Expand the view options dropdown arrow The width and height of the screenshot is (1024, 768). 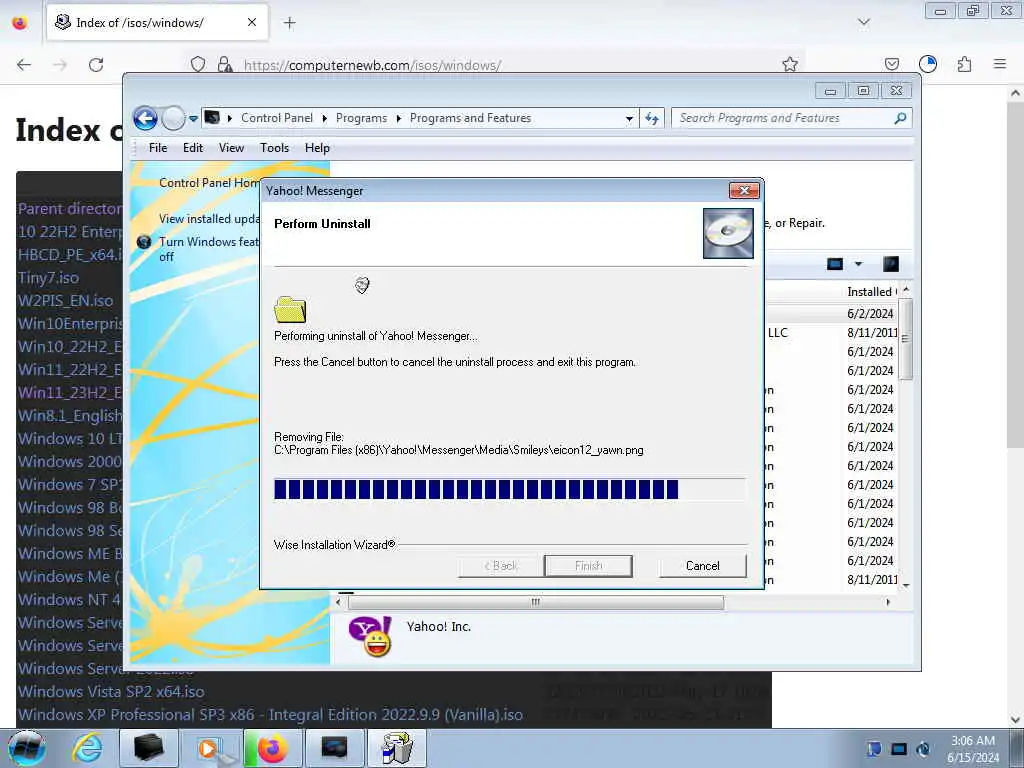[859, 264]
